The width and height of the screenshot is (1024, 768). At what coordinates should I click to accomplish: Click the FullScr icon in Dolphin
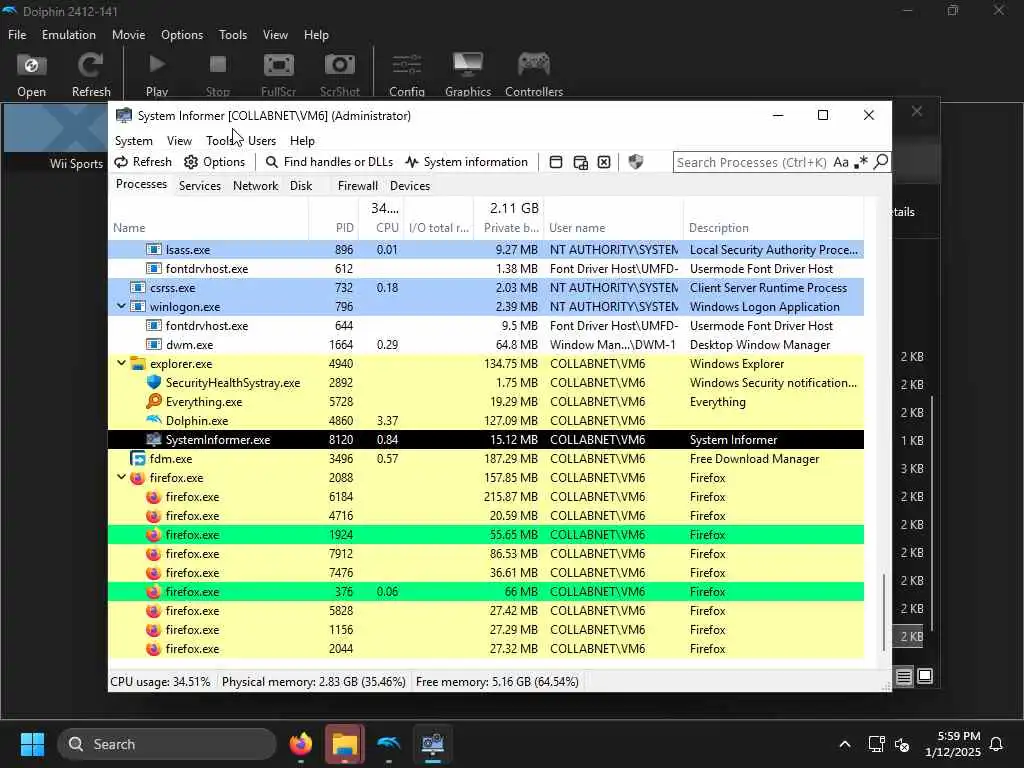279,65
